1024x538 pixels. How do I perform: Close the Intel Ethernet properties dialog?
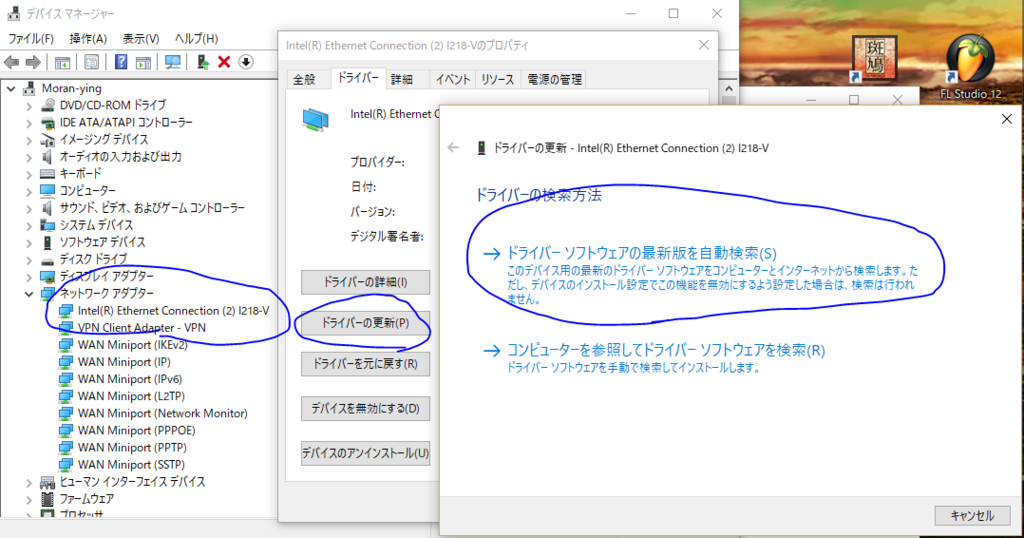[703, 45]
